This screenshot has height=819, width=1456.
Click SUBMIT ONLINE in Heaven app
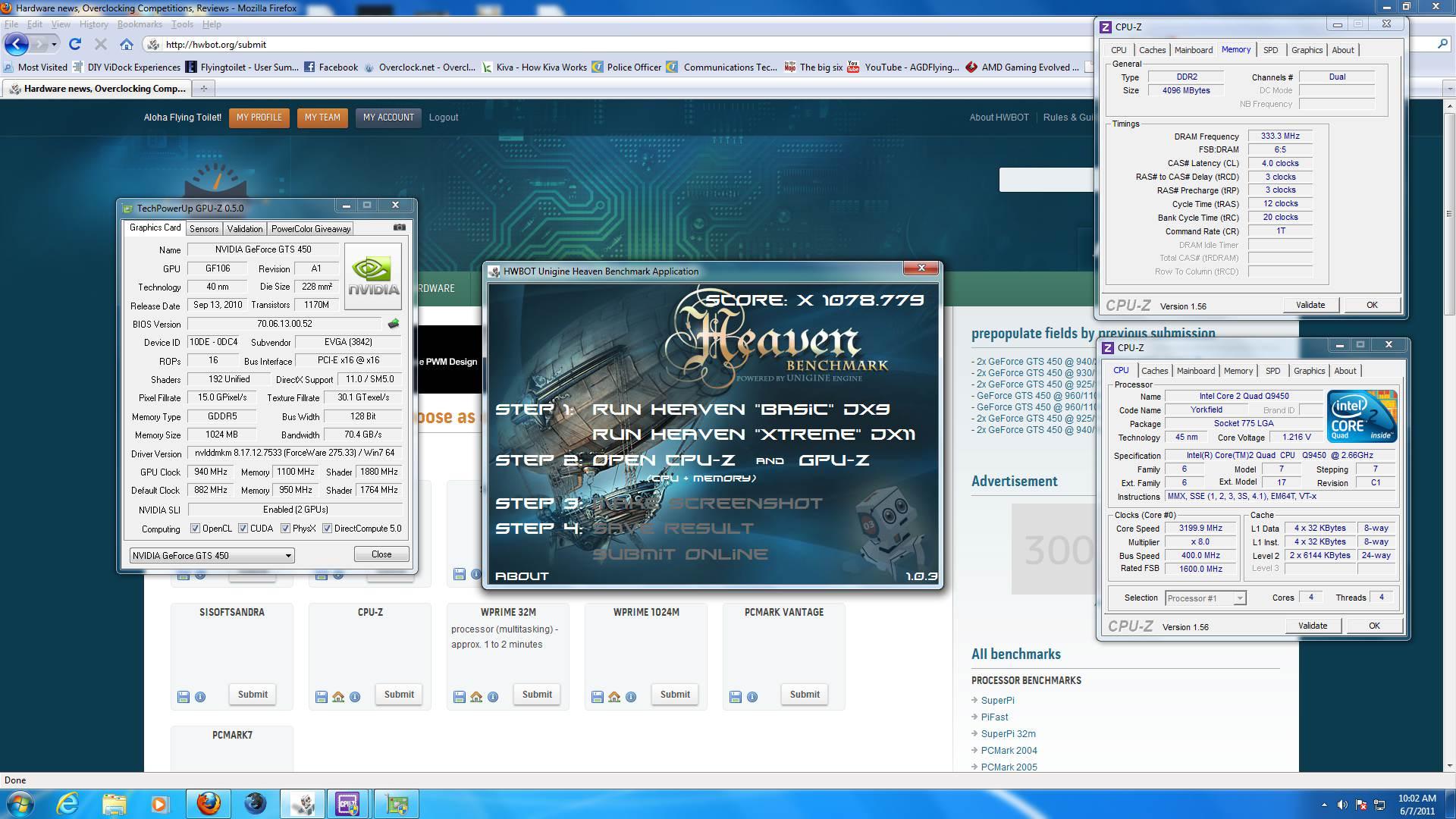[680, 554]
